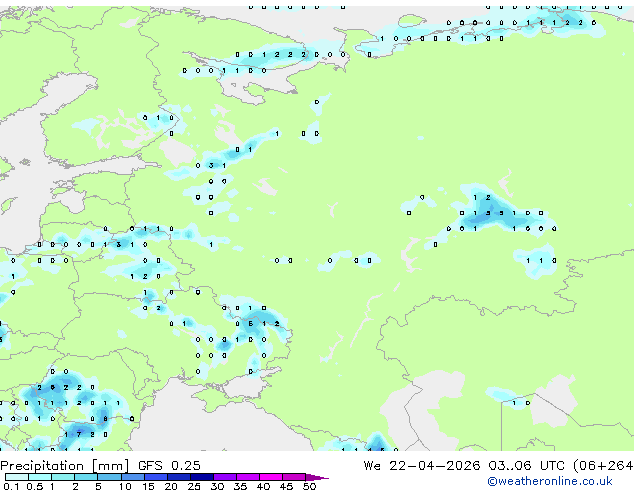Click the '0.1' legend scale label
Image resolution: width=634 pixels, height=490 pixels.
click(11, 486)
